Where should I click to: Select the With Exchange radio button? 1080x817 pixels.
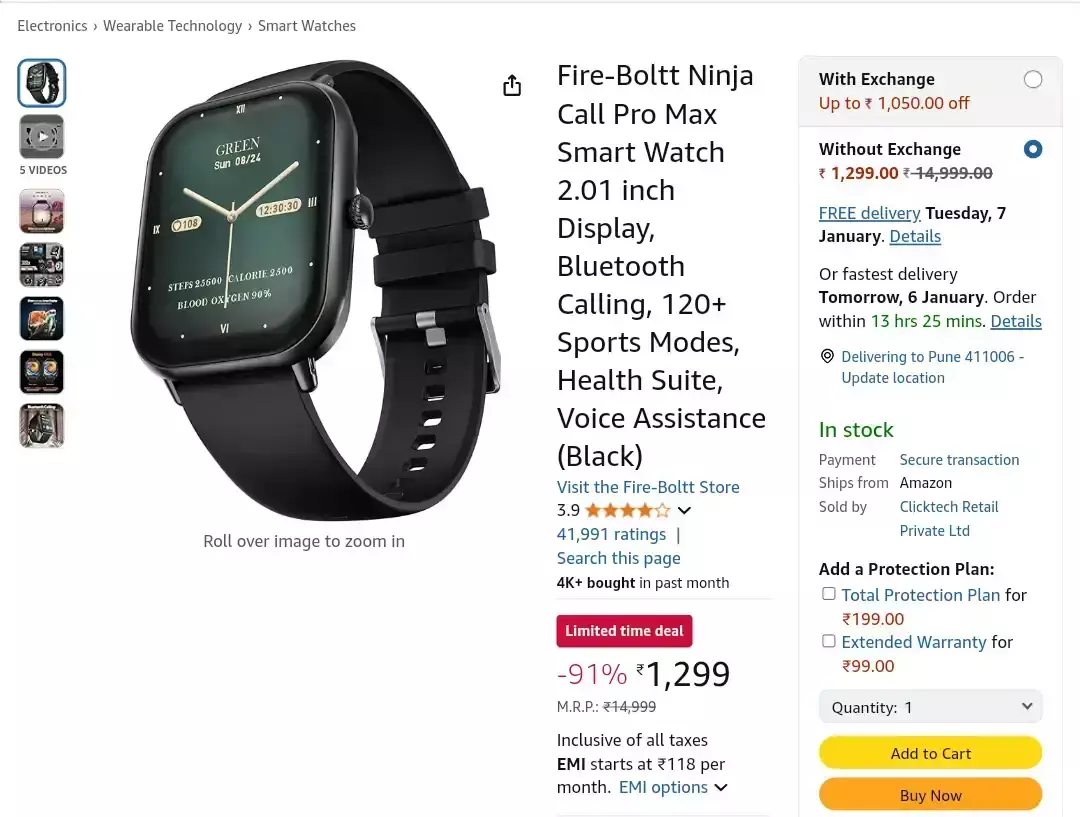(1032, 79)
